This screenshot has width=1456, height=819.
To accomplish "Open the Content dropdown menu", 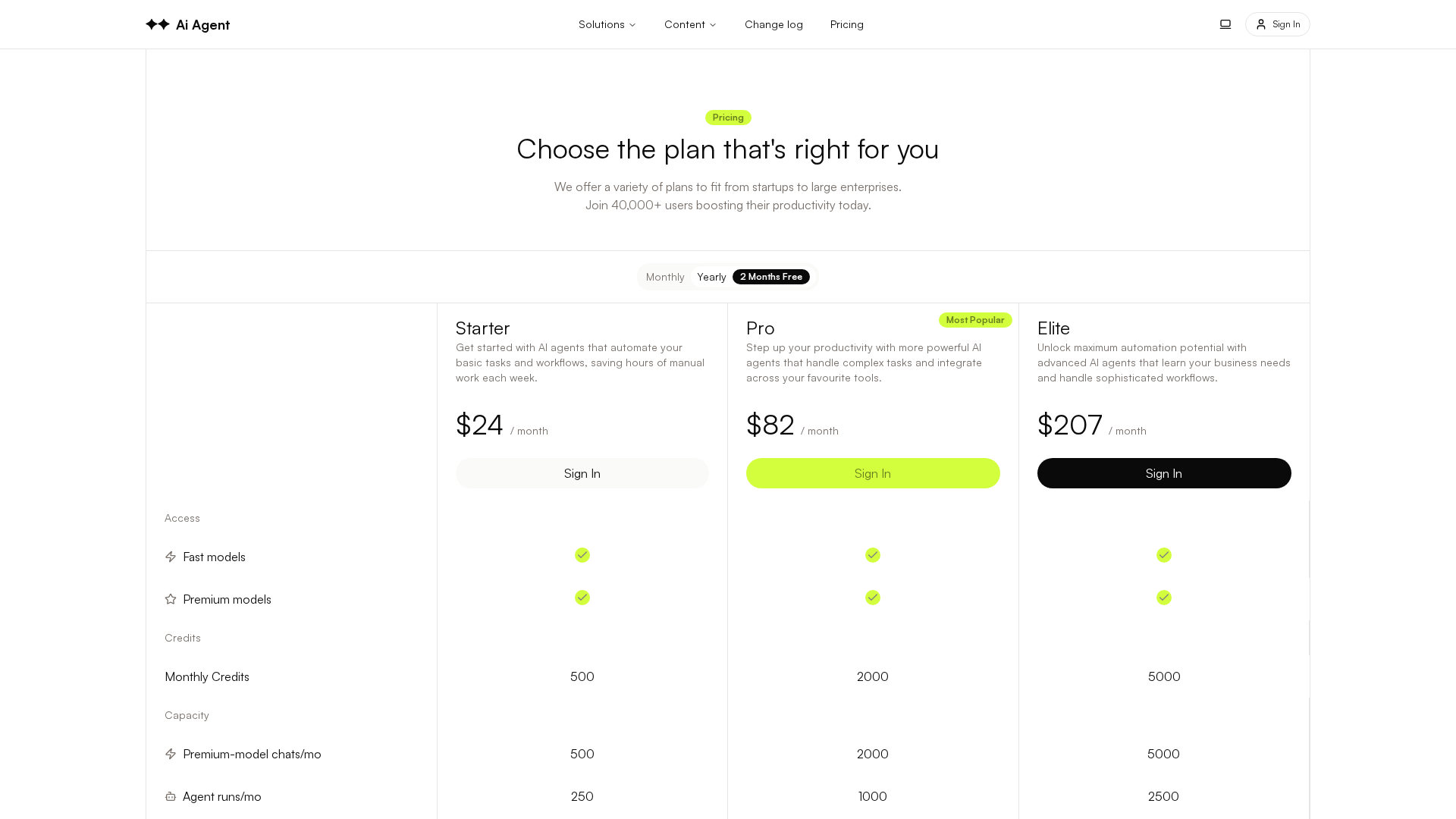I will (690, 24).
